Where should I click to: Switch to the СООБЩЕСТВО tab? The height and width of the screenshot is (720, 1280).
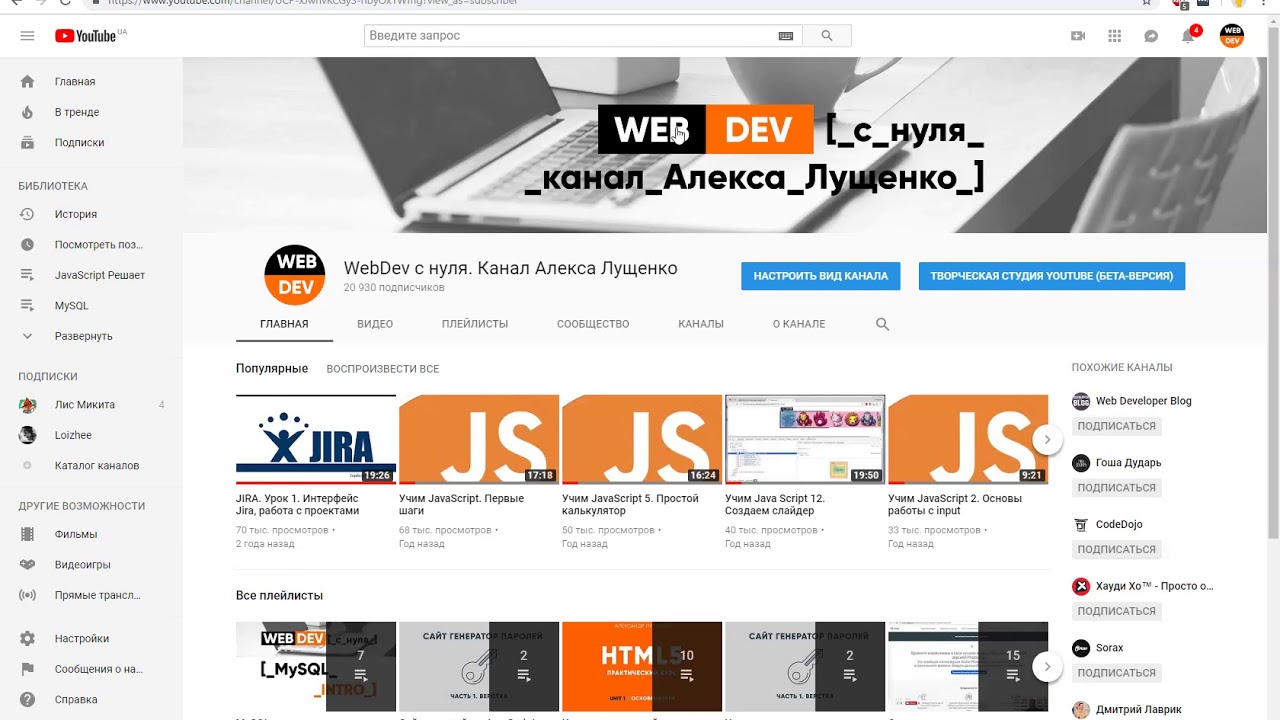click(593, 324)
